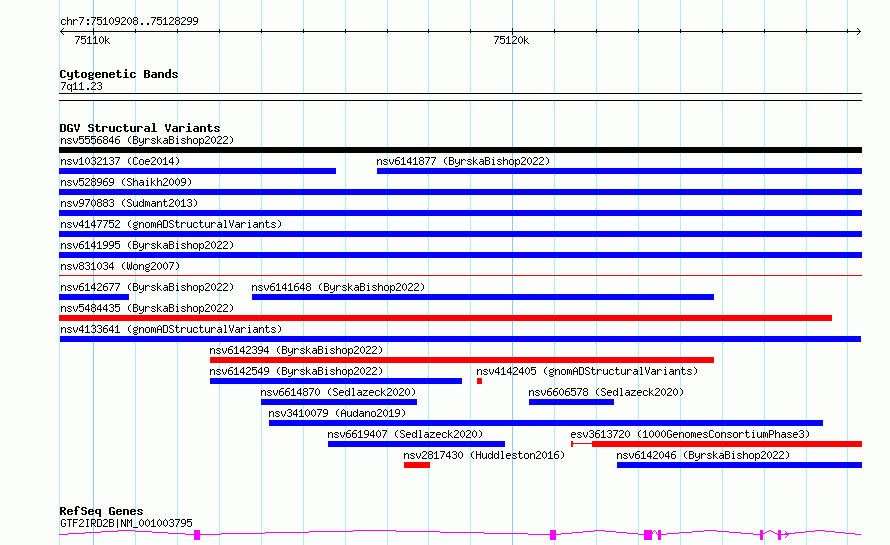Click the first magenta GTF2IRD2B exon
The width and height of the screenshot is (890, 545).
197,535
